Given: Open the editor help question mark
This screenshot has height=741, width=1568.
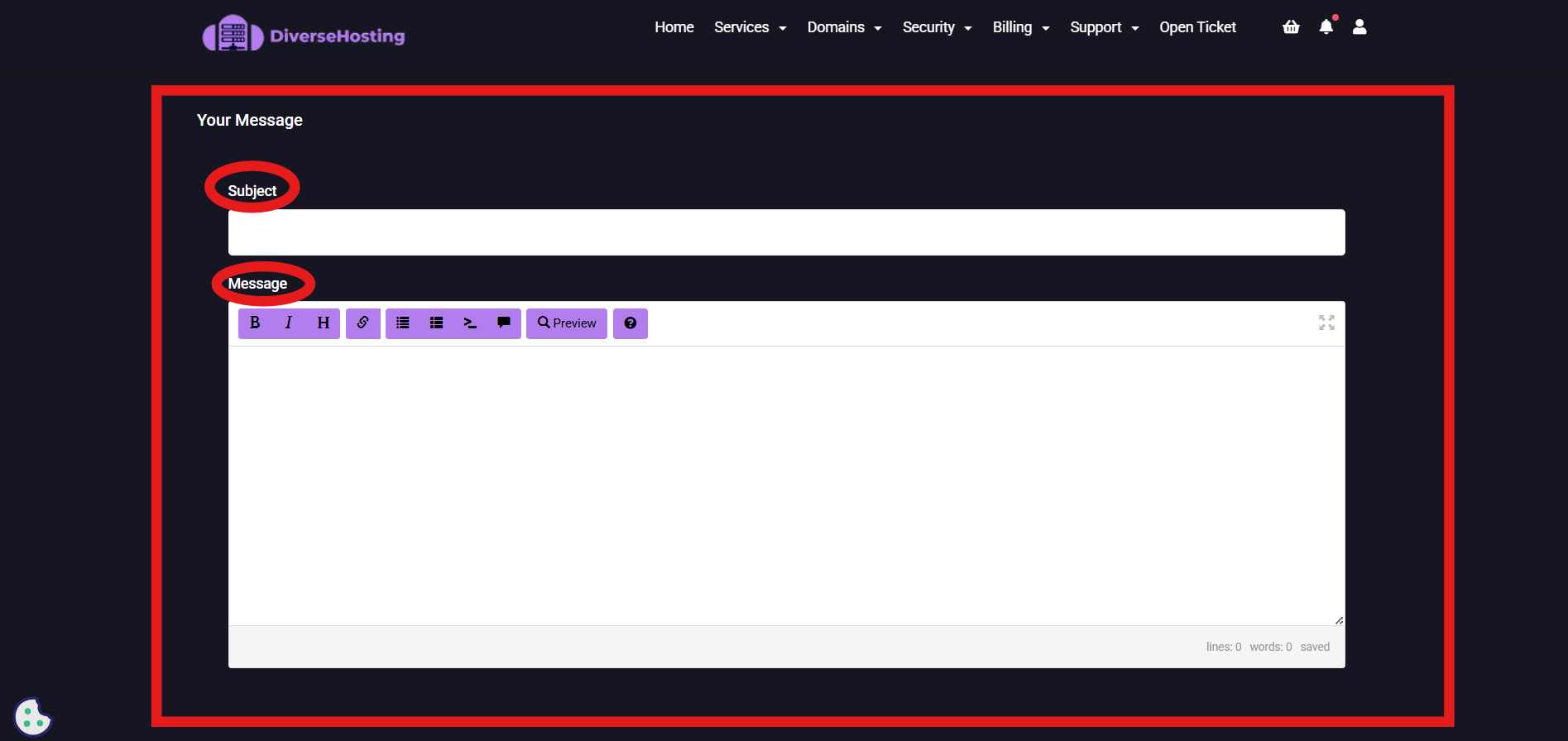Looking at the screenshot, I should pyautogui.click(x=630, y=323).
